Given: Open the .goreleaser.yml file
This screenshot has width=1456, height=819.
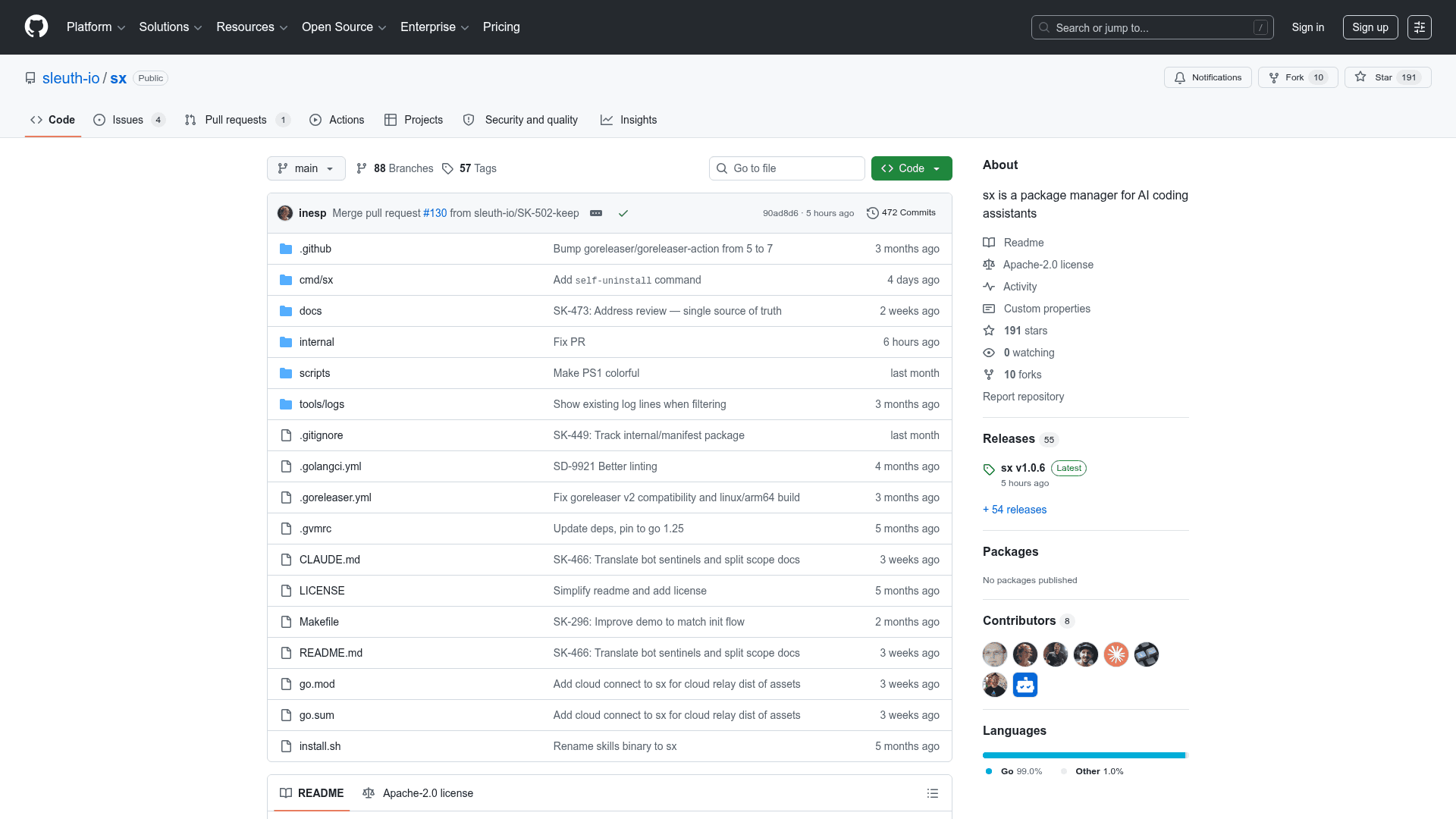Looking at the screenshot, I should point(335,497).
